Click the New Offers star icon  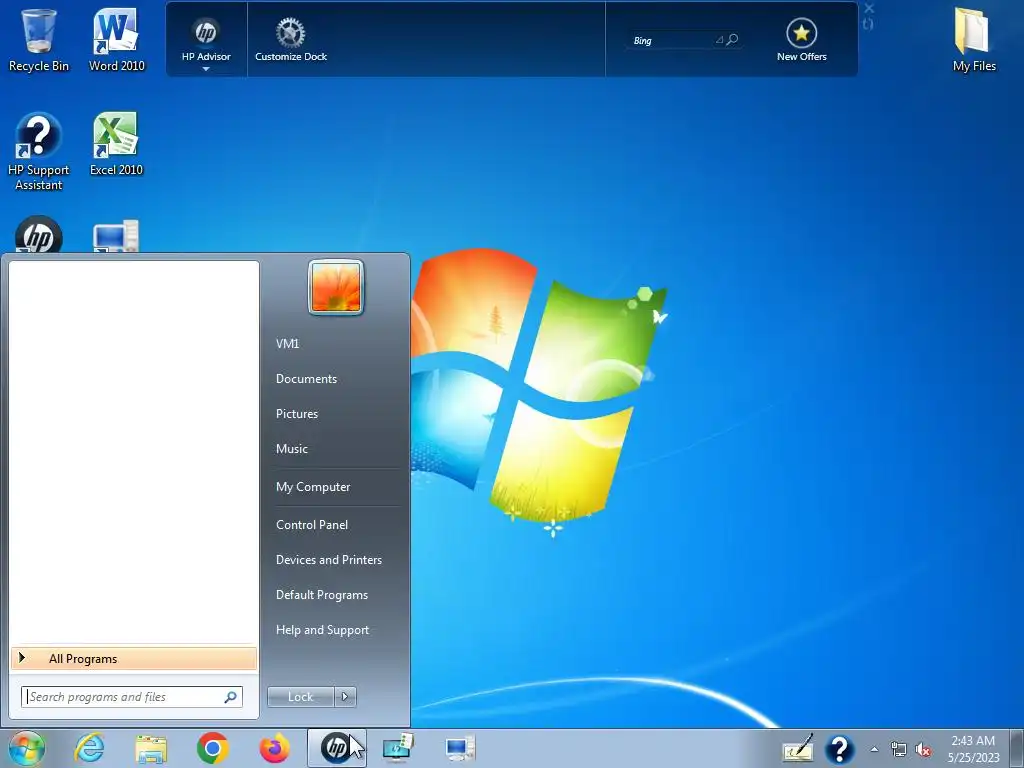(x=801, y=33)
